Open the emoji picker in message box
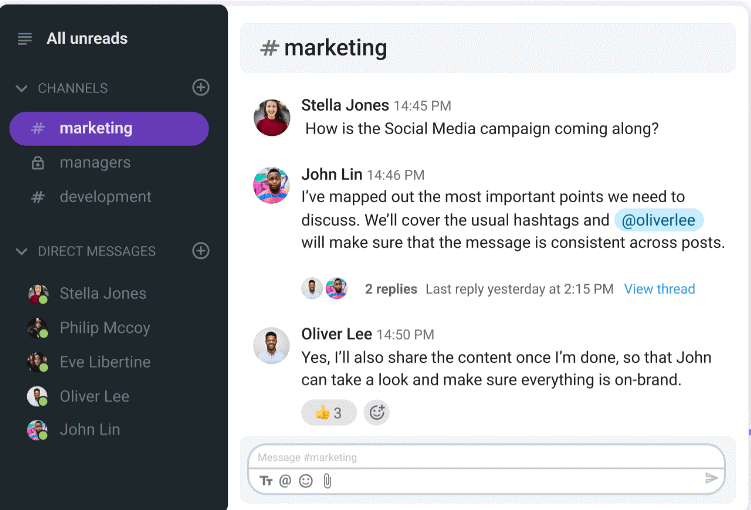751x510 pixels. tap(306, 480)
